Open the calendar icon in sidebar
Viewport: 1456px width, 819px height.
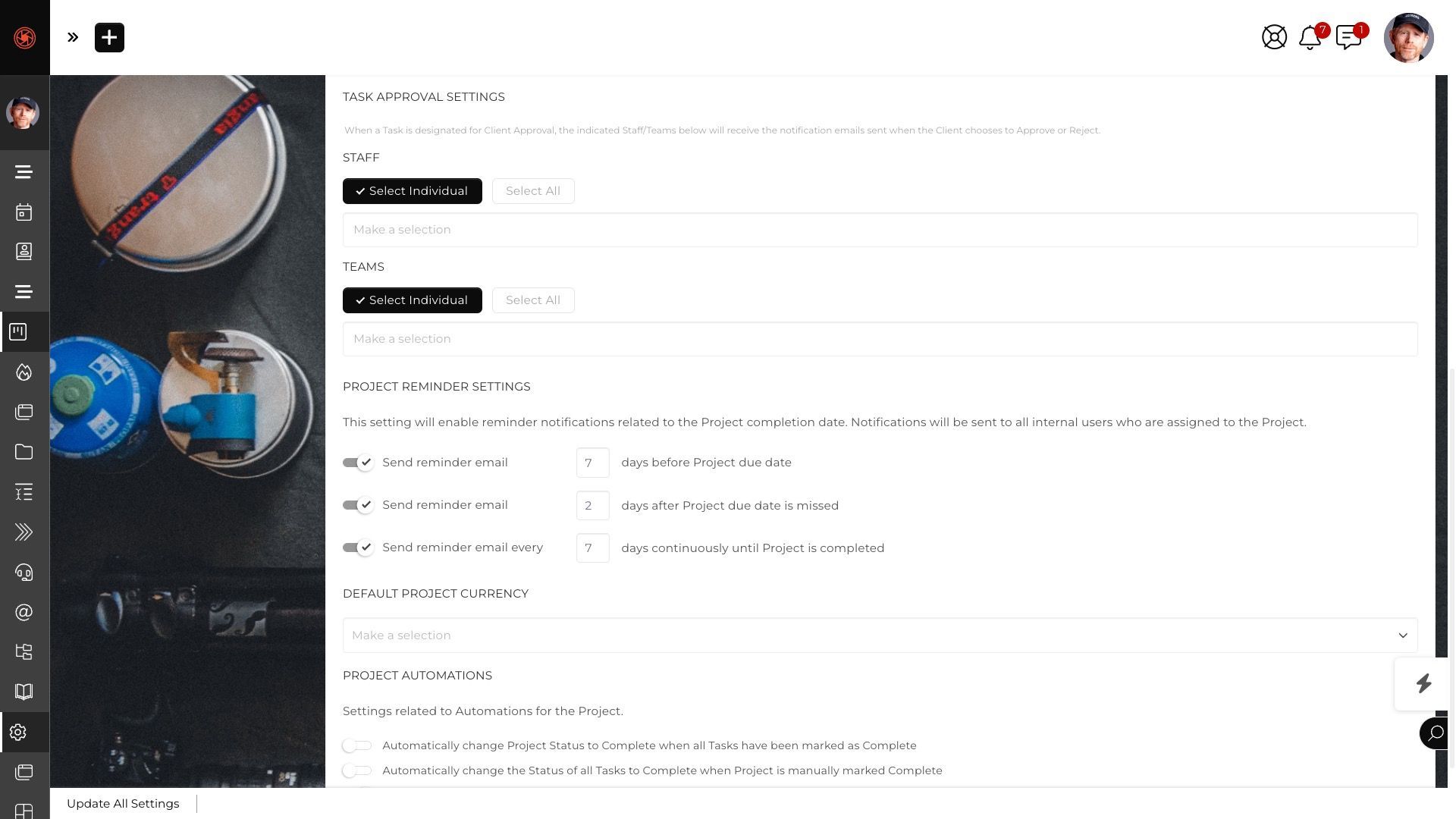(x=24, y=212)
